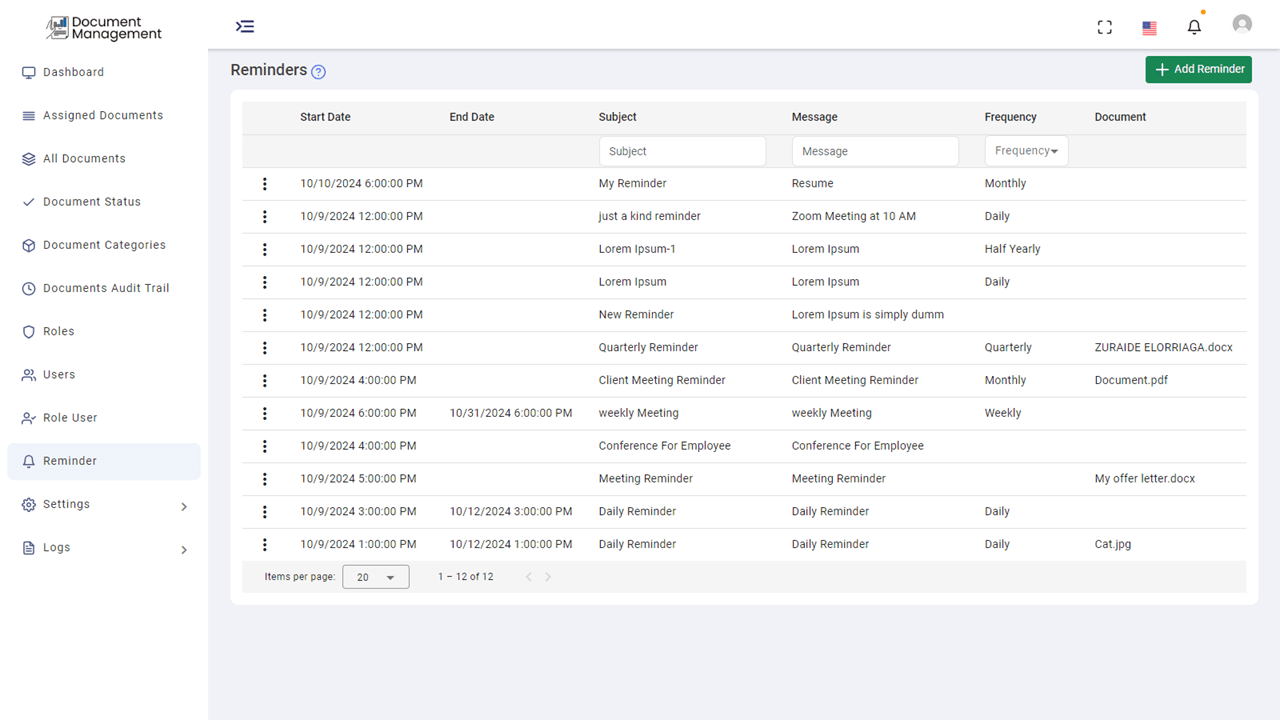1280x720 pixels.
Task: Click the fullscreen expand icon
Action: [1104, 26]
